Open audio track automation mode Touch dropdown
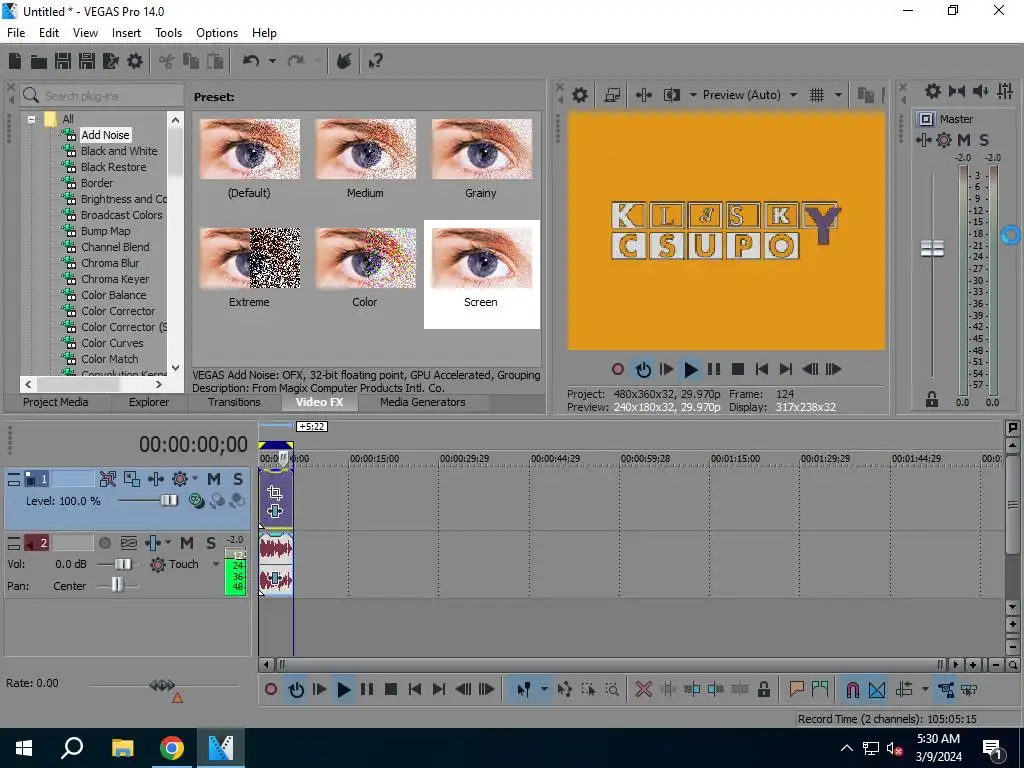The width and height of the screenshot is (1024, 768). pos(215,564)
